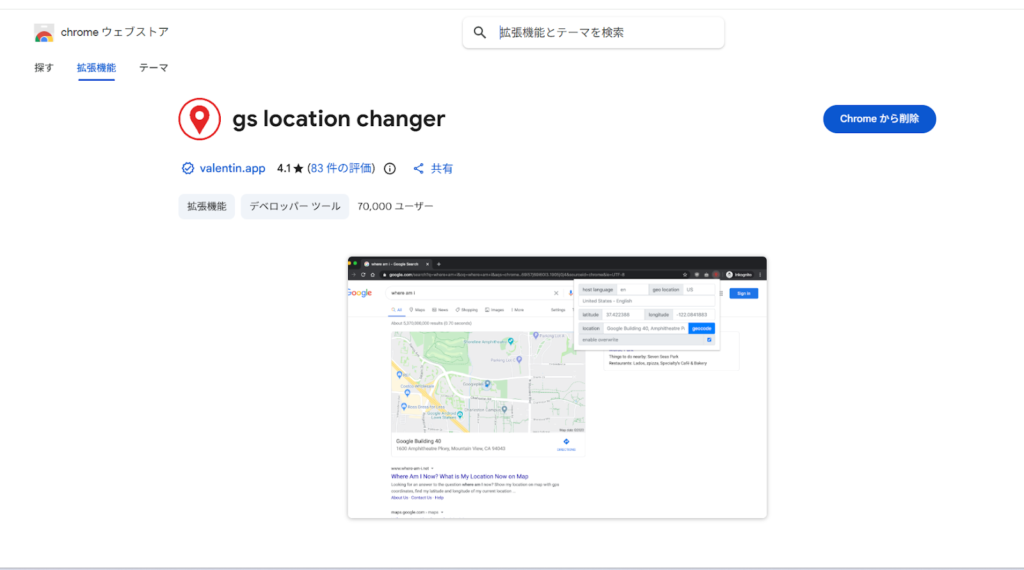Open the valentin.app developer link
Screen dimensions: 1024x570
point(232,168)
